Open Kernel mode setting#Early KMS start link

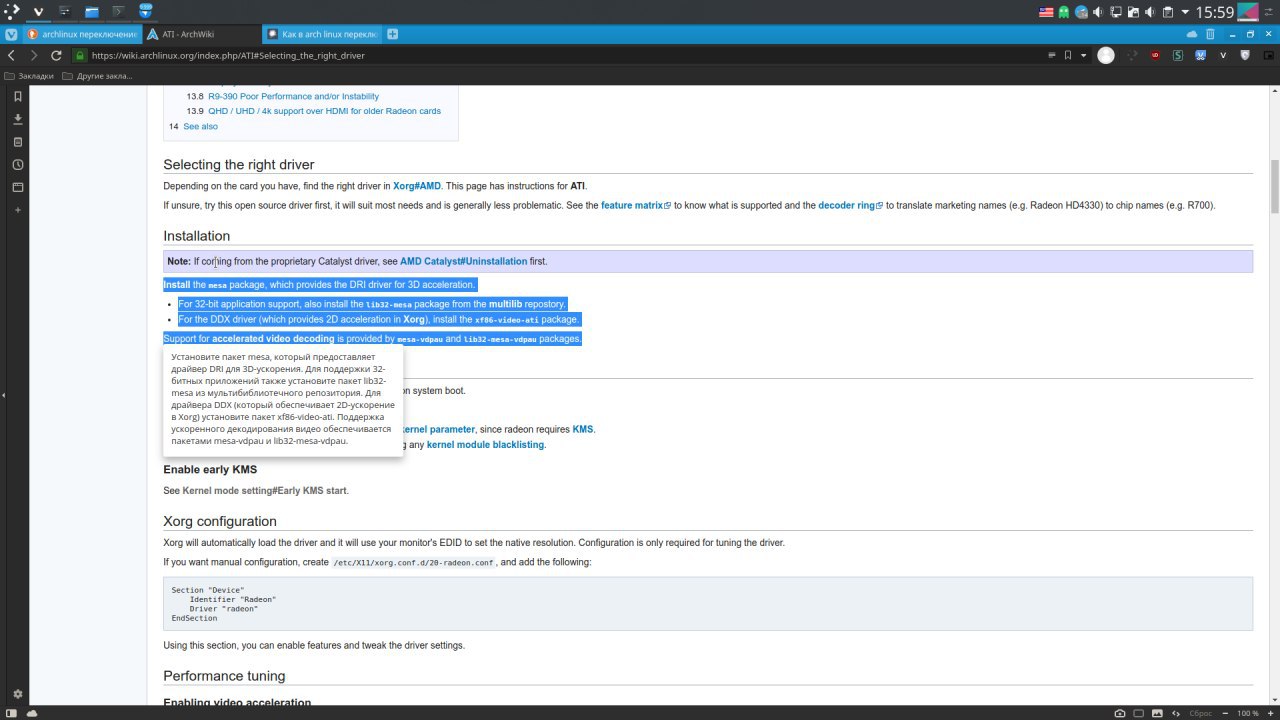click(265, 491)
